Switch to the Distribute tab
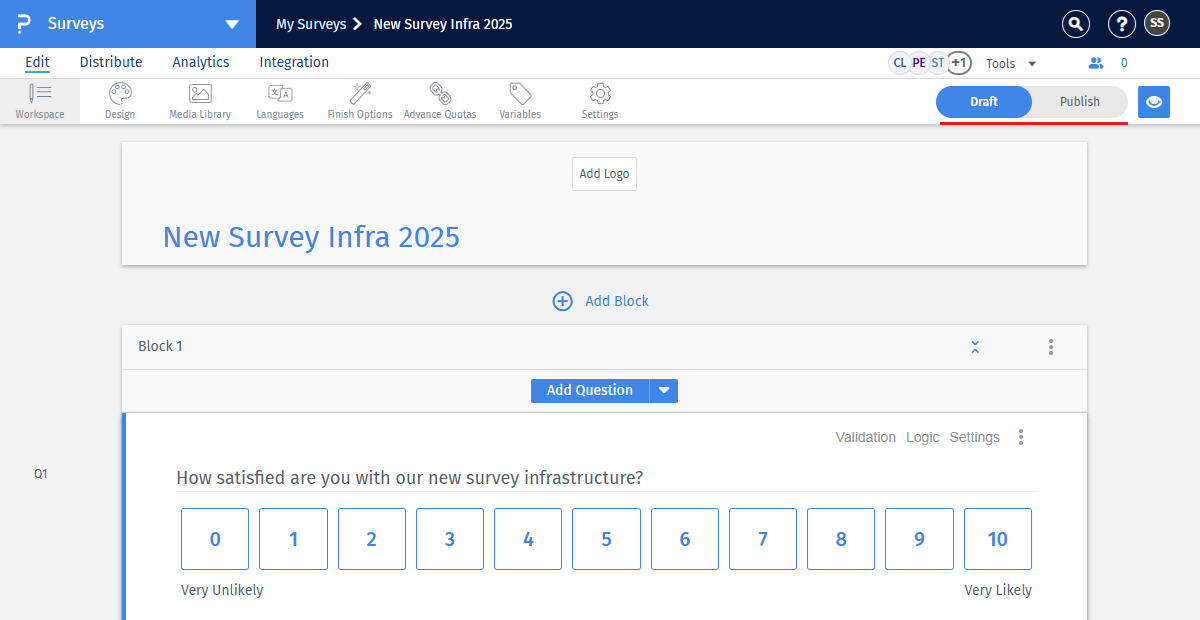This screenshot has height=620, width=1200. click(110, 62)
